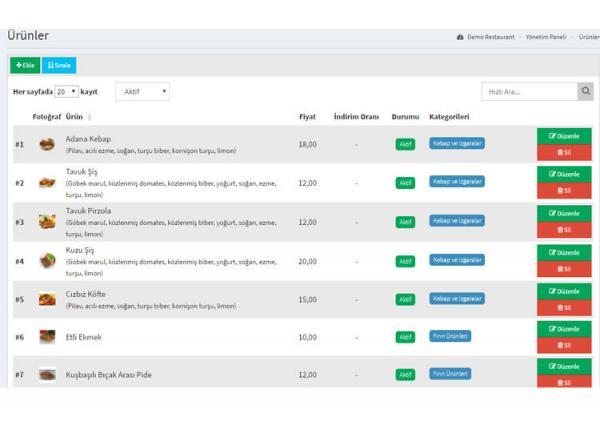Click the Ekle add button
This screenshot has width=600, height=422.
coord(25,65)
